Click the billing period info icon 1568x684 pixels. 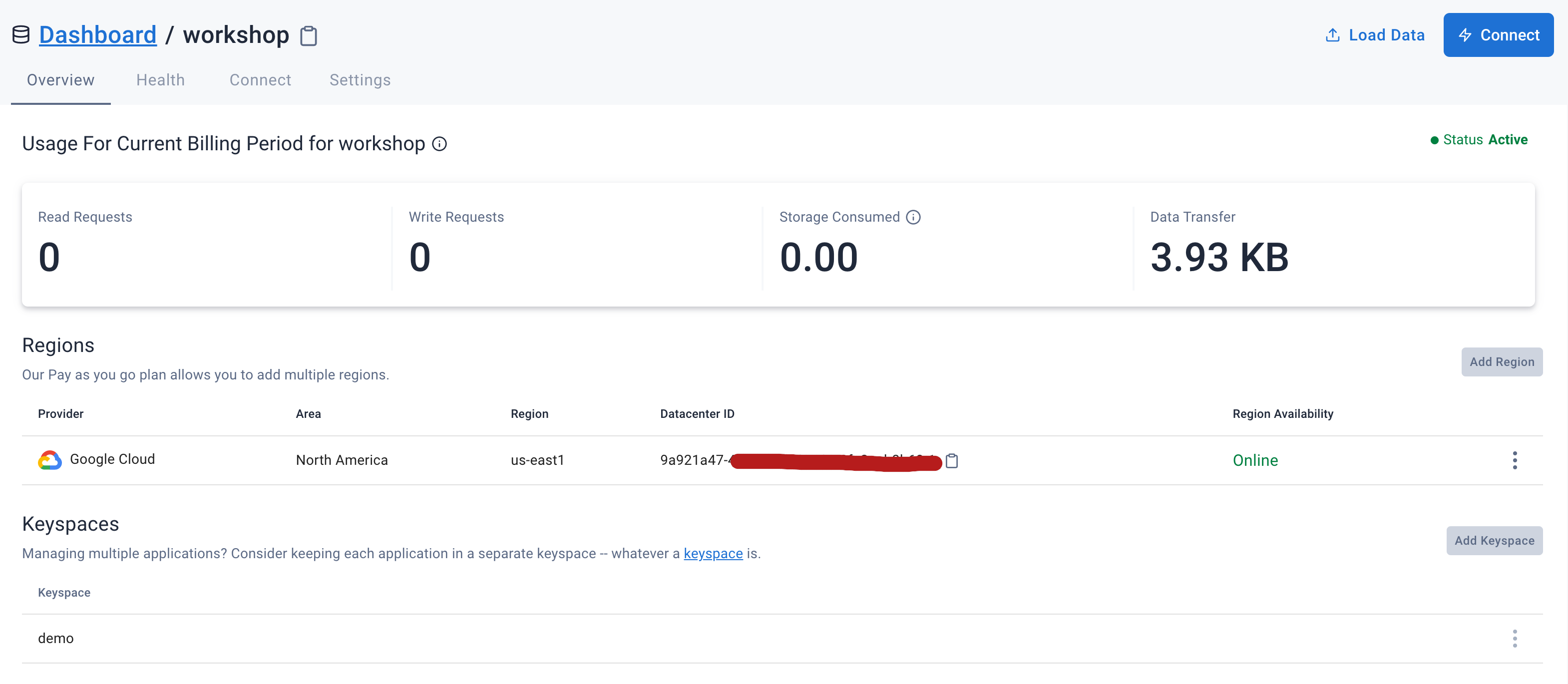[439, 144]
